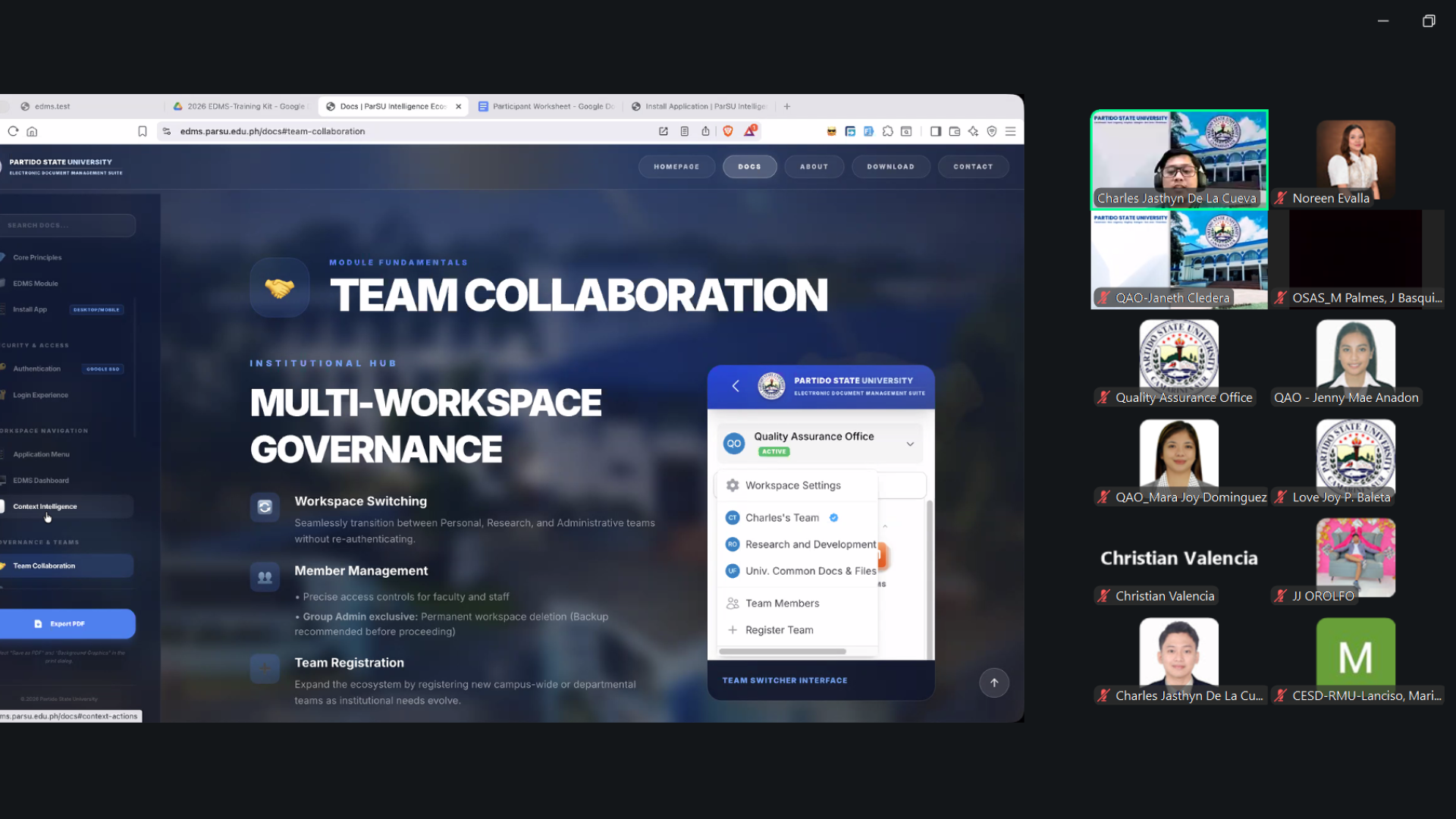Select the HOMEPAGE navigation item

point(676,166)
